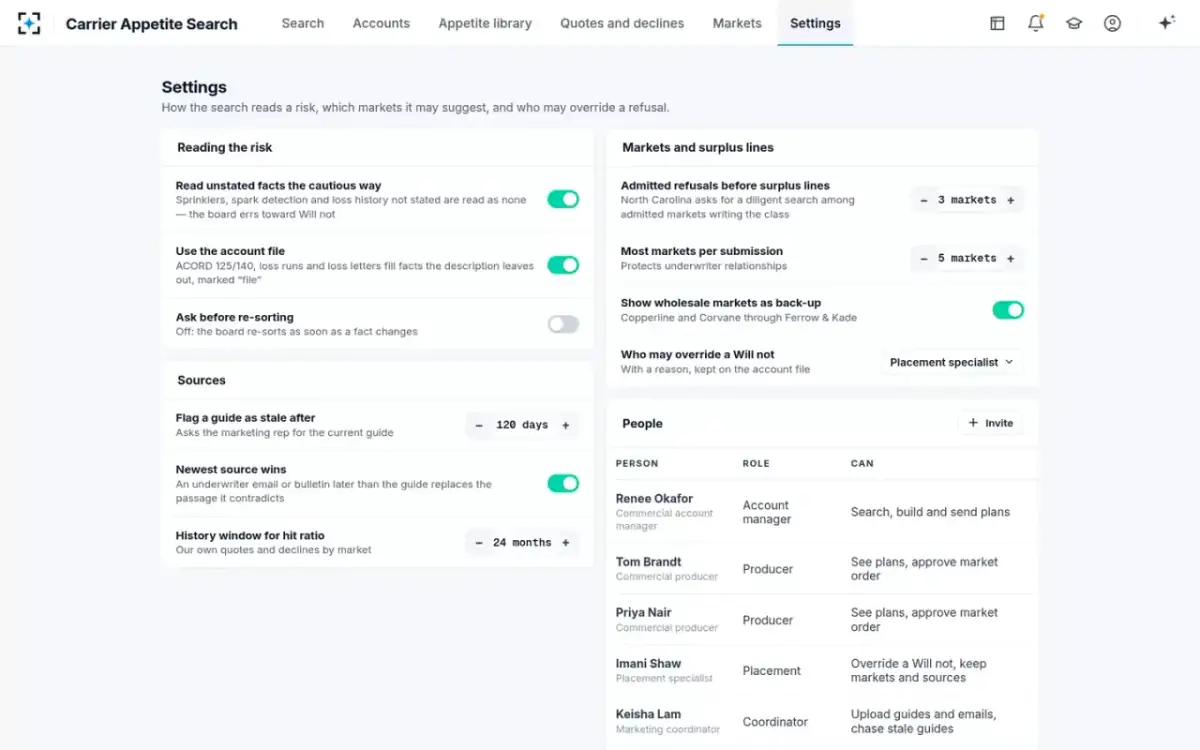Increase stale guide days with plus
Image resolution: width=1200 pixels, height=750 pixels.
pyautogui.click(x=565, y=425)
